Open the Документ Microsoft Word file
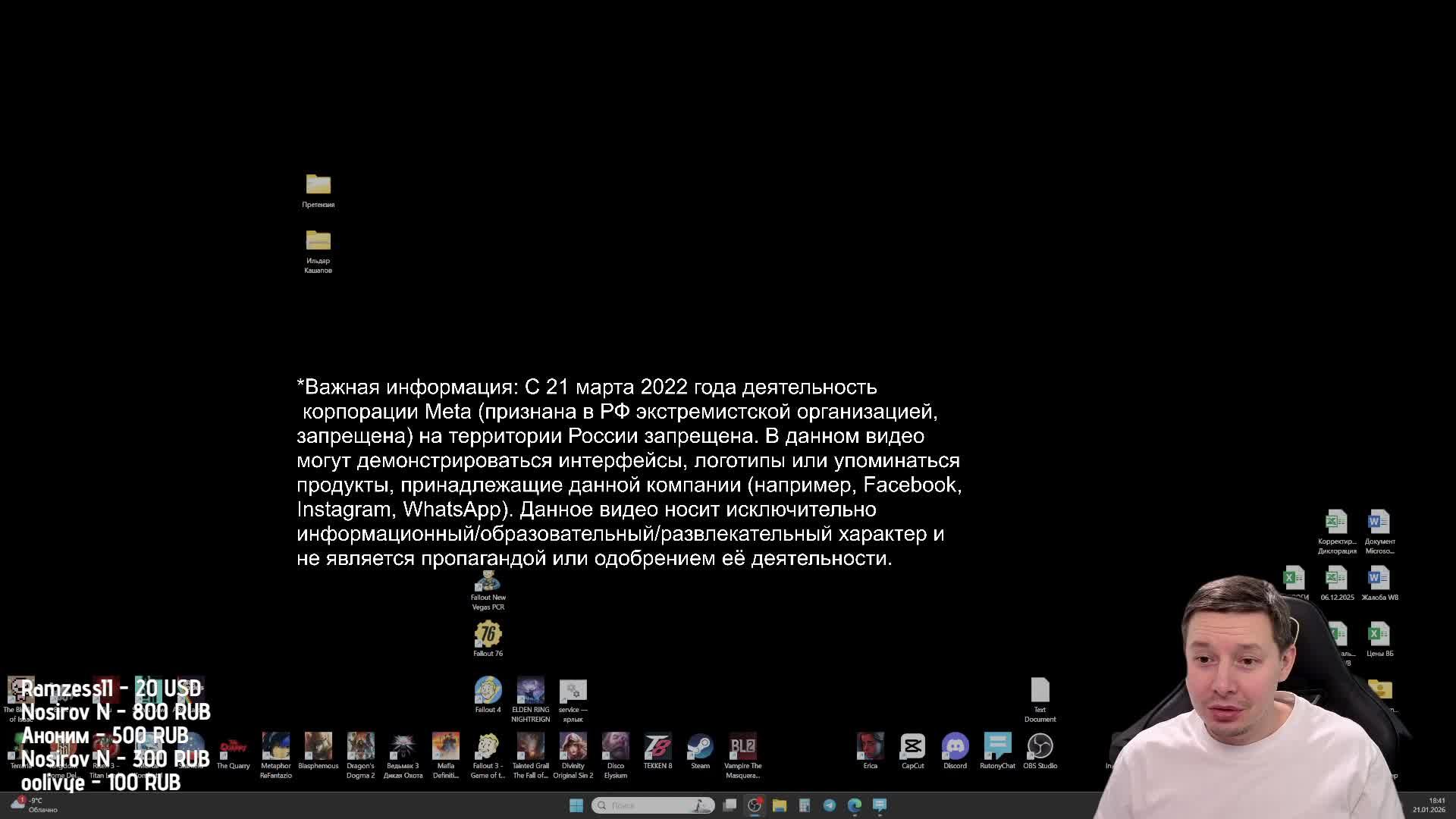 [1379, 522]
